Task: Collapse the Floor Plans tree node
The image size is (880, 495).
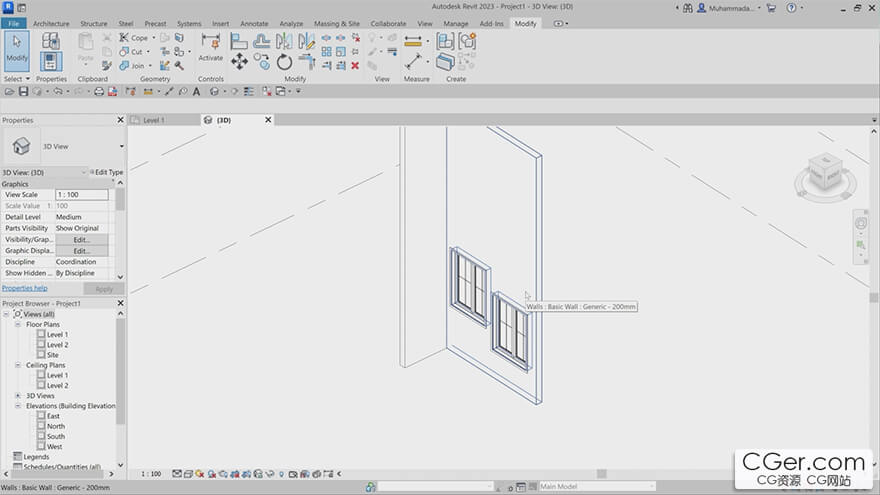Action: (x=18, y=324)
